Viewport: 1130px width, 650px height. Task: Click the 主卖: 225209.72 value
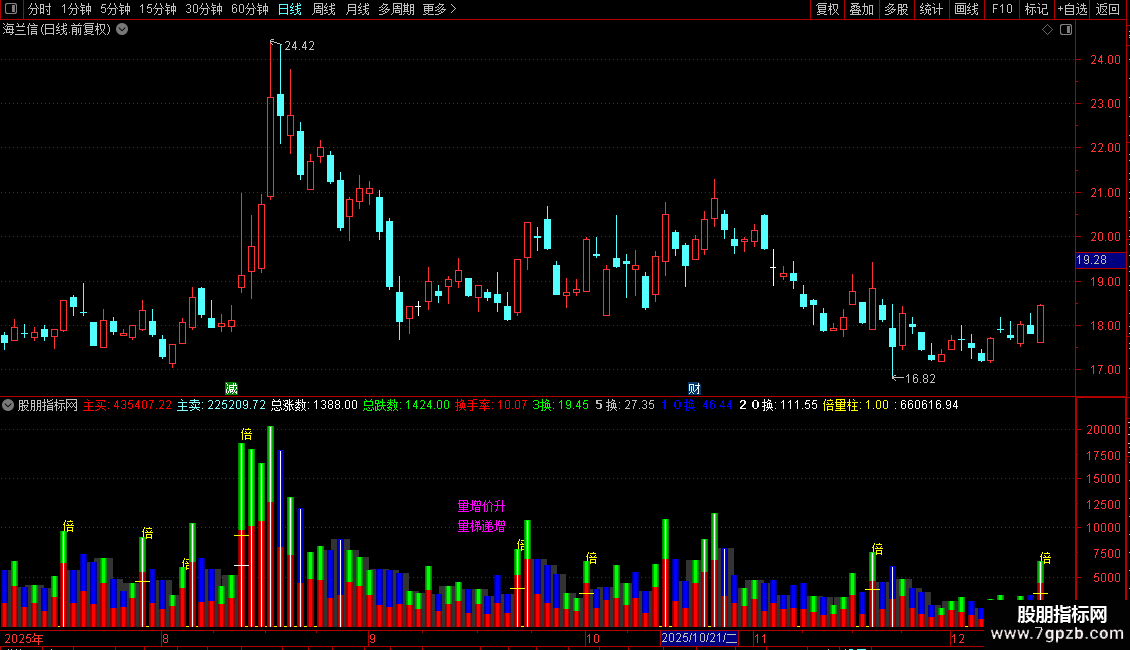point(221,405)
